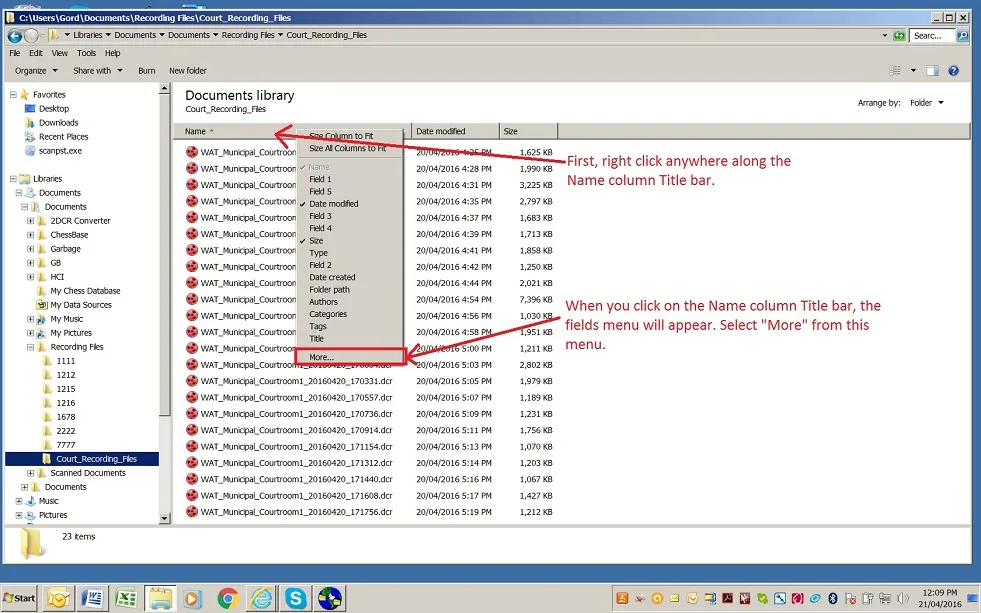Enable the Categories column
This screenshot has width=981, height=613.
(x=328, y=314)
